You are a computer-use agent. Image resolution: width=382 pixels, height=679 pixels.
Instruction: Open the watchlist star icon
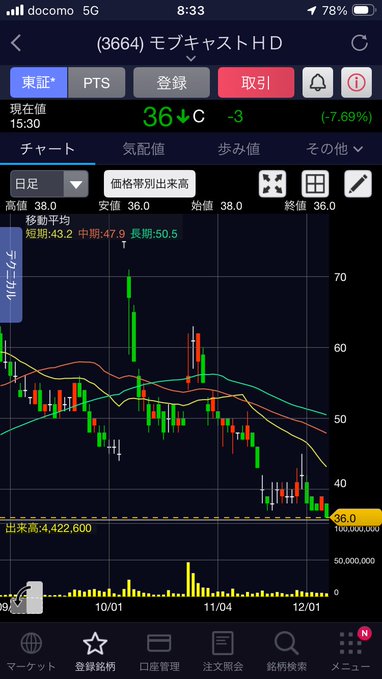click(95, 643)
